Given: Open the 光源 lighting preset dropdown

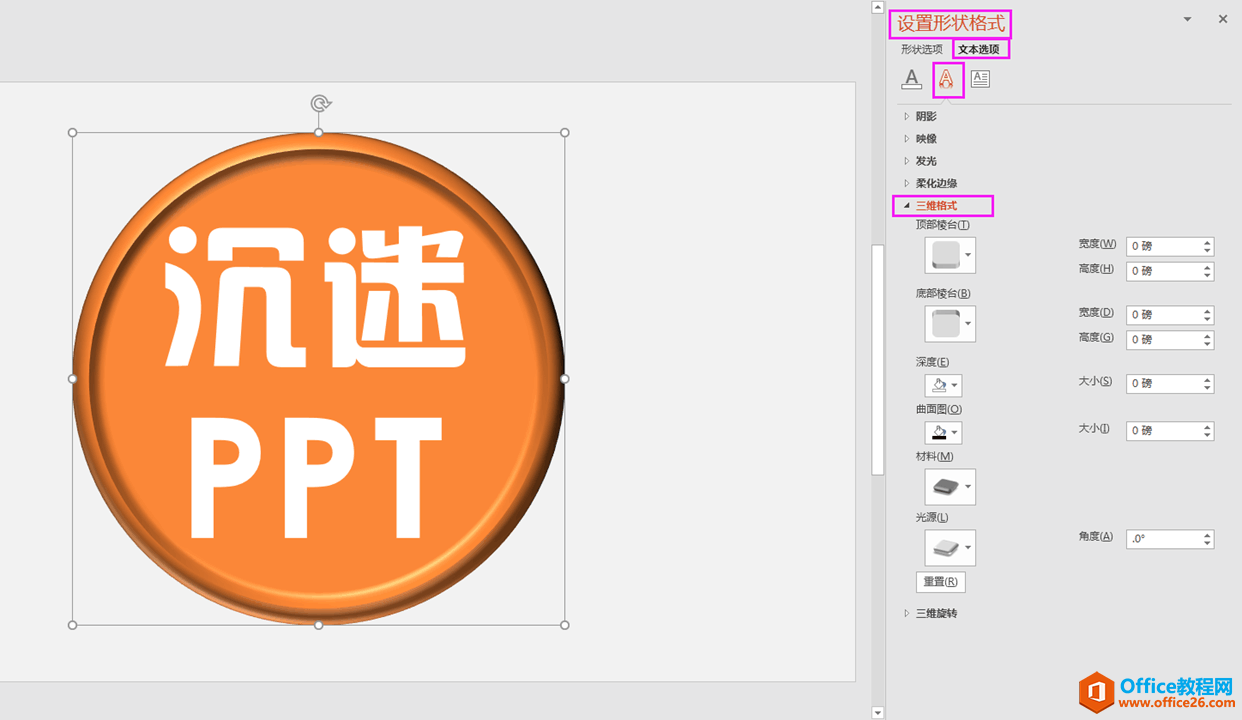Looking at the screenshot, I should tap(950, 548).
